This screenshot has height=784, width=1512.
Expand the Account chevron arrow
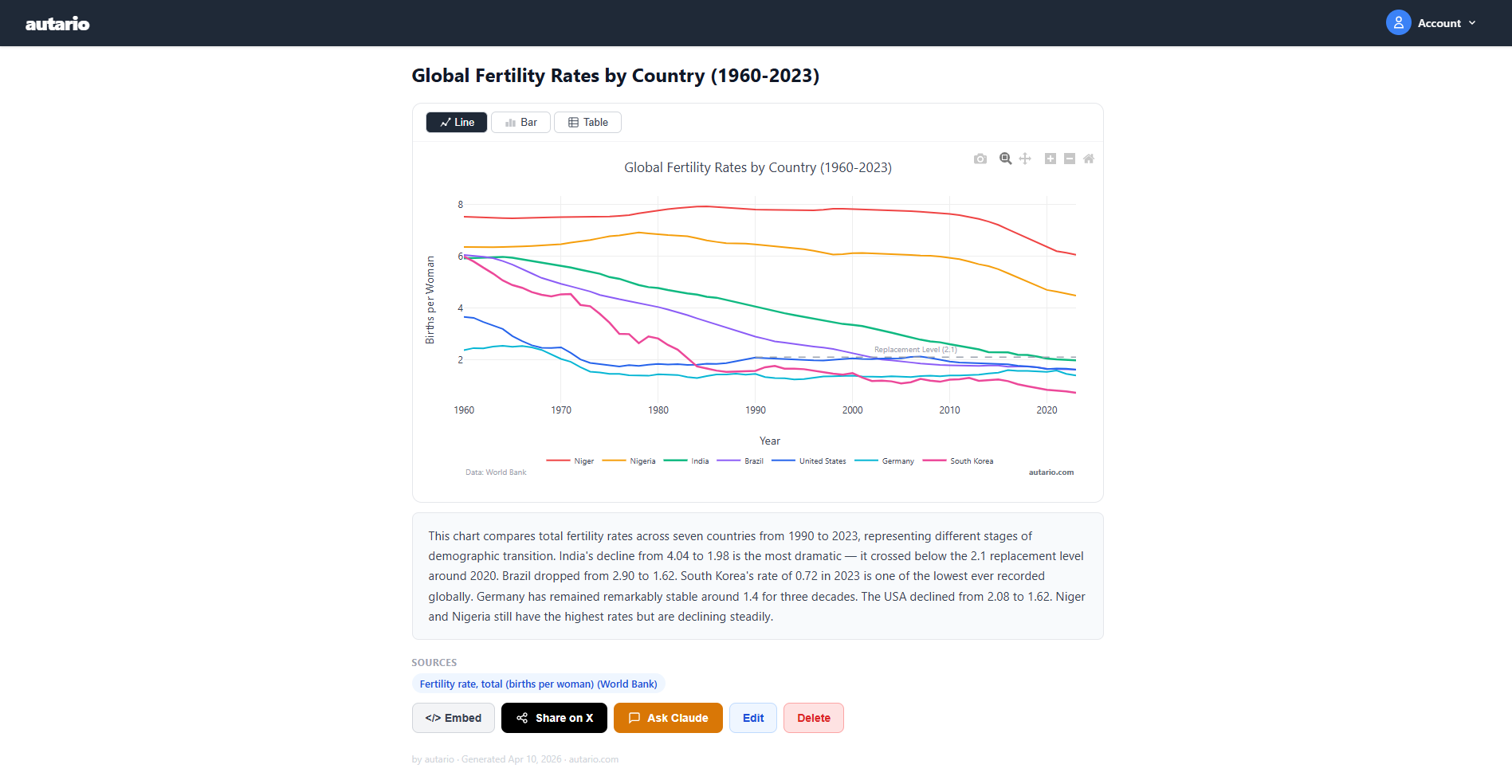click(1472, 23)
